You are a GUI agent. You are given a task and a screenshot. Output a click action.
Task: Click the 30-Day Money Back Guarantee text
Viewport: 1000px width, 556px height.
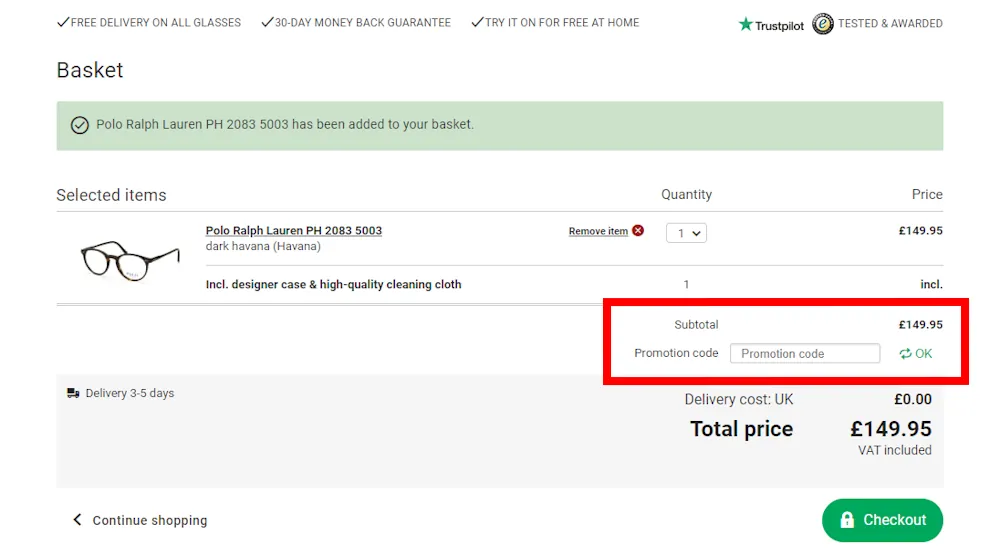(x=362, y=23)
